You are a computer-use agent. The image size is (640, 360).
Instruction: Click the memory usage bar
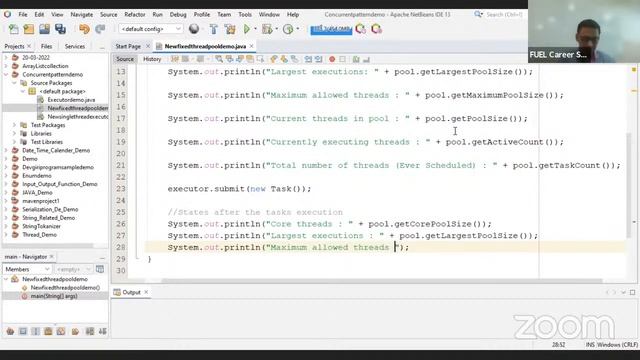point(331,29)
